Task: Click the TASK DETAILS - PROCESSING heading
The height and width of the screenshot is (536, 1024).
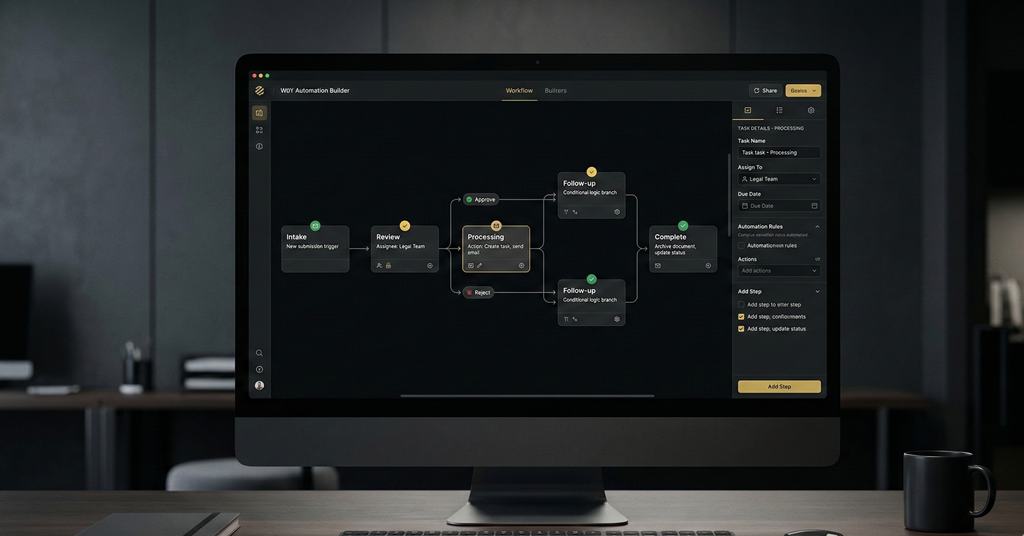Action: coord(771,128)
